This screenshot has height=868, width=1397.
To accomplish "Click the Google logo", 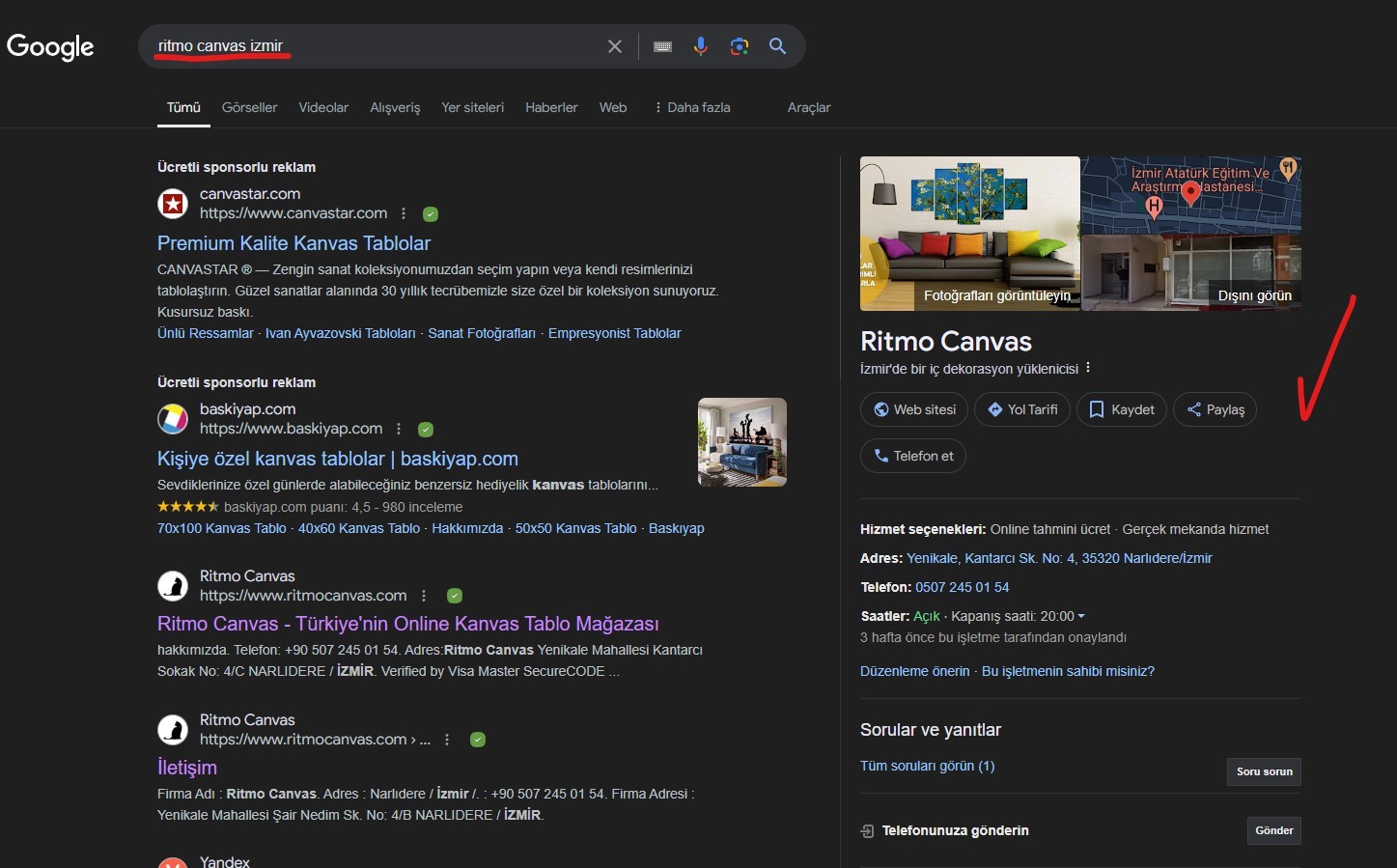I will [50, 46].
